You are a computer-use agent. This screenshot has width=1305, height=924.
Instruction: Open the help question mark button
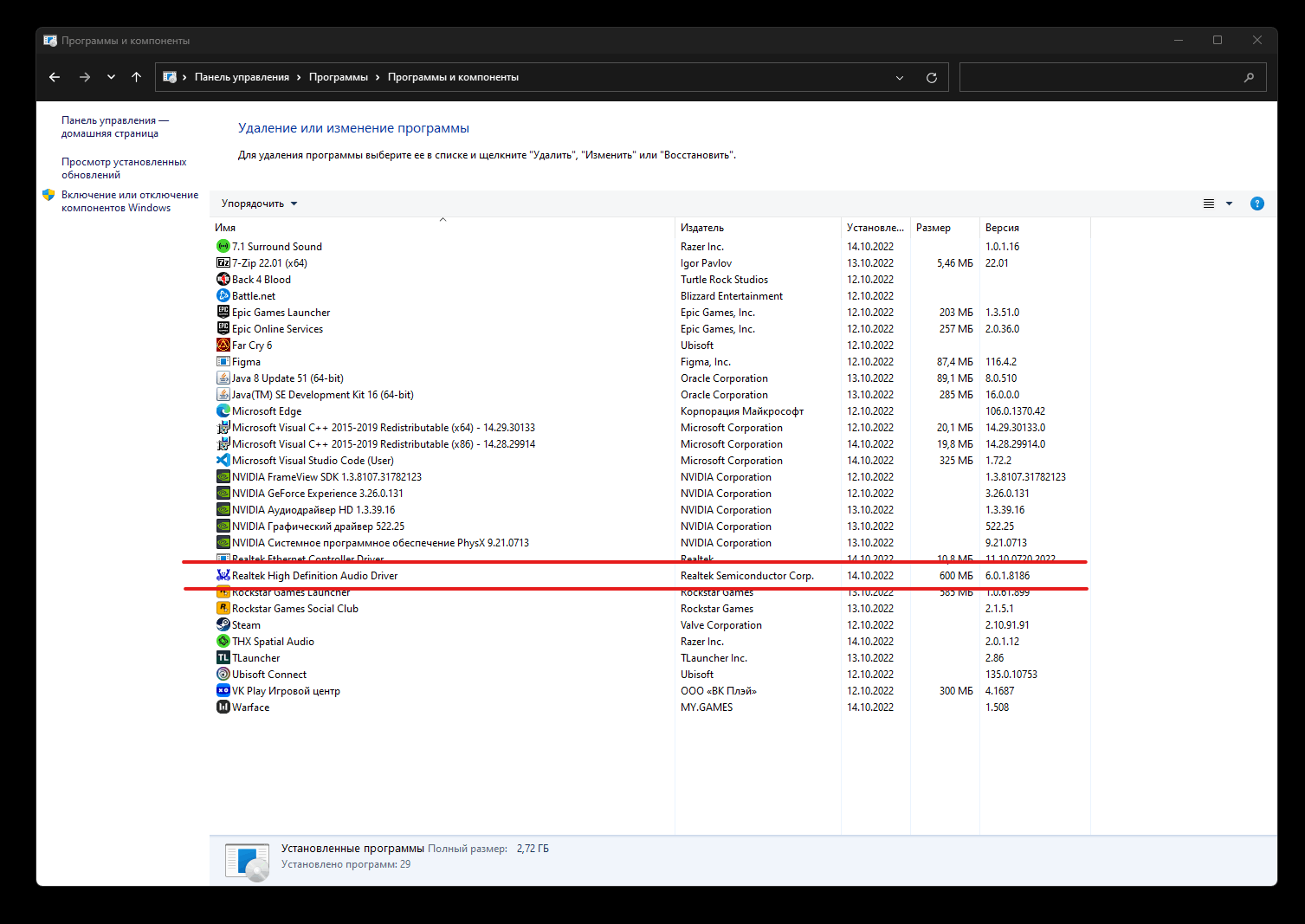click(1257, 204)
